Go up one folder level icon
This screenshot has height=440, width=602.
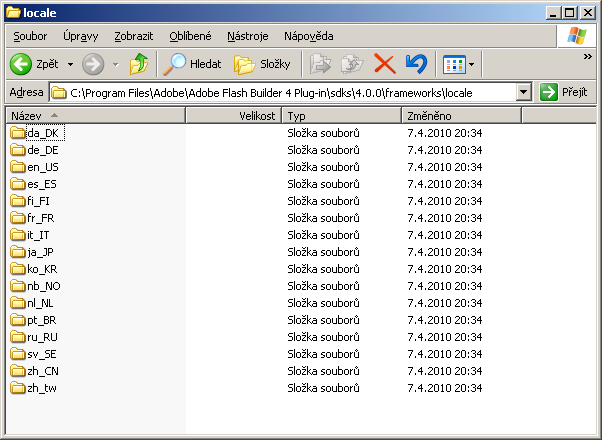coord(139,64)
